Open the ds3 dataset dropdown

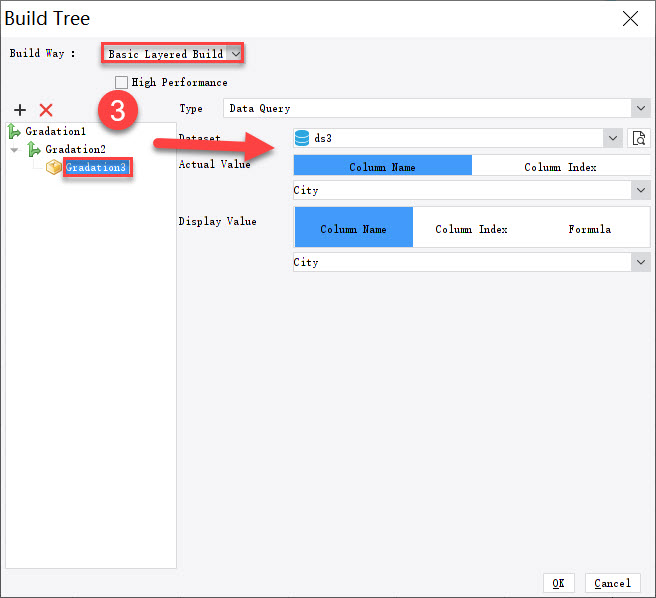tap(613, 138)
